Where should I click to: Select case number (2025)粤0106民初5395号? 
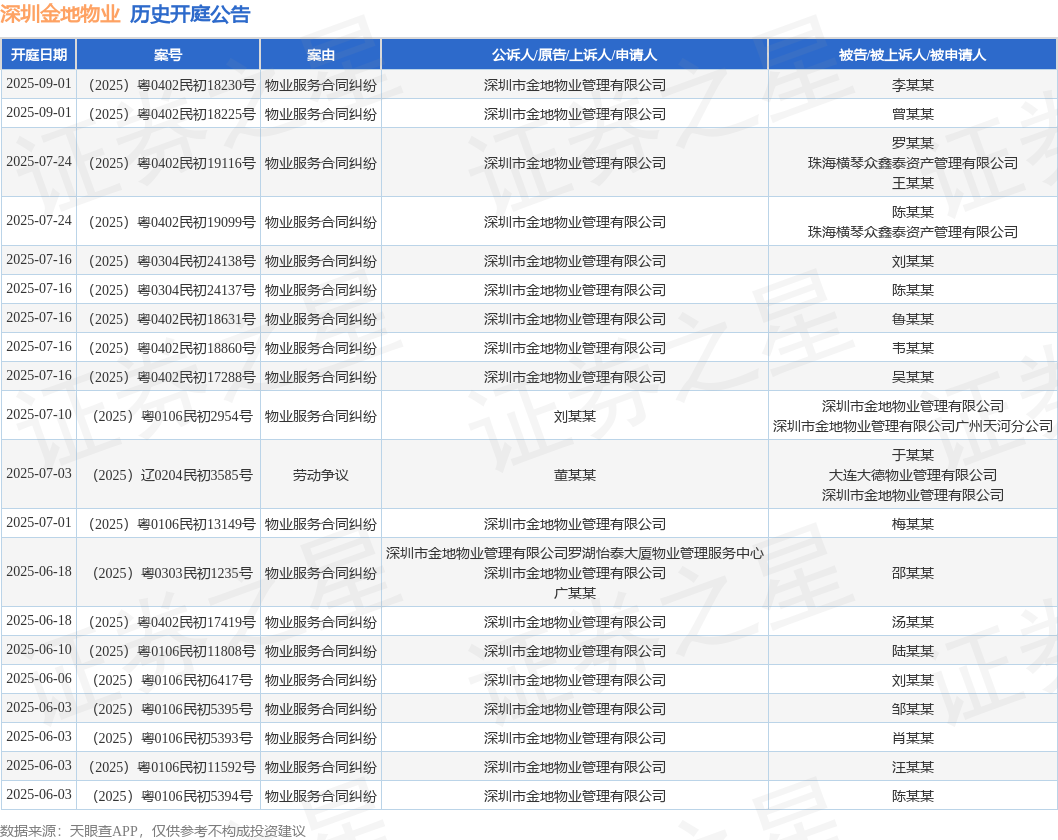(172, 709)
